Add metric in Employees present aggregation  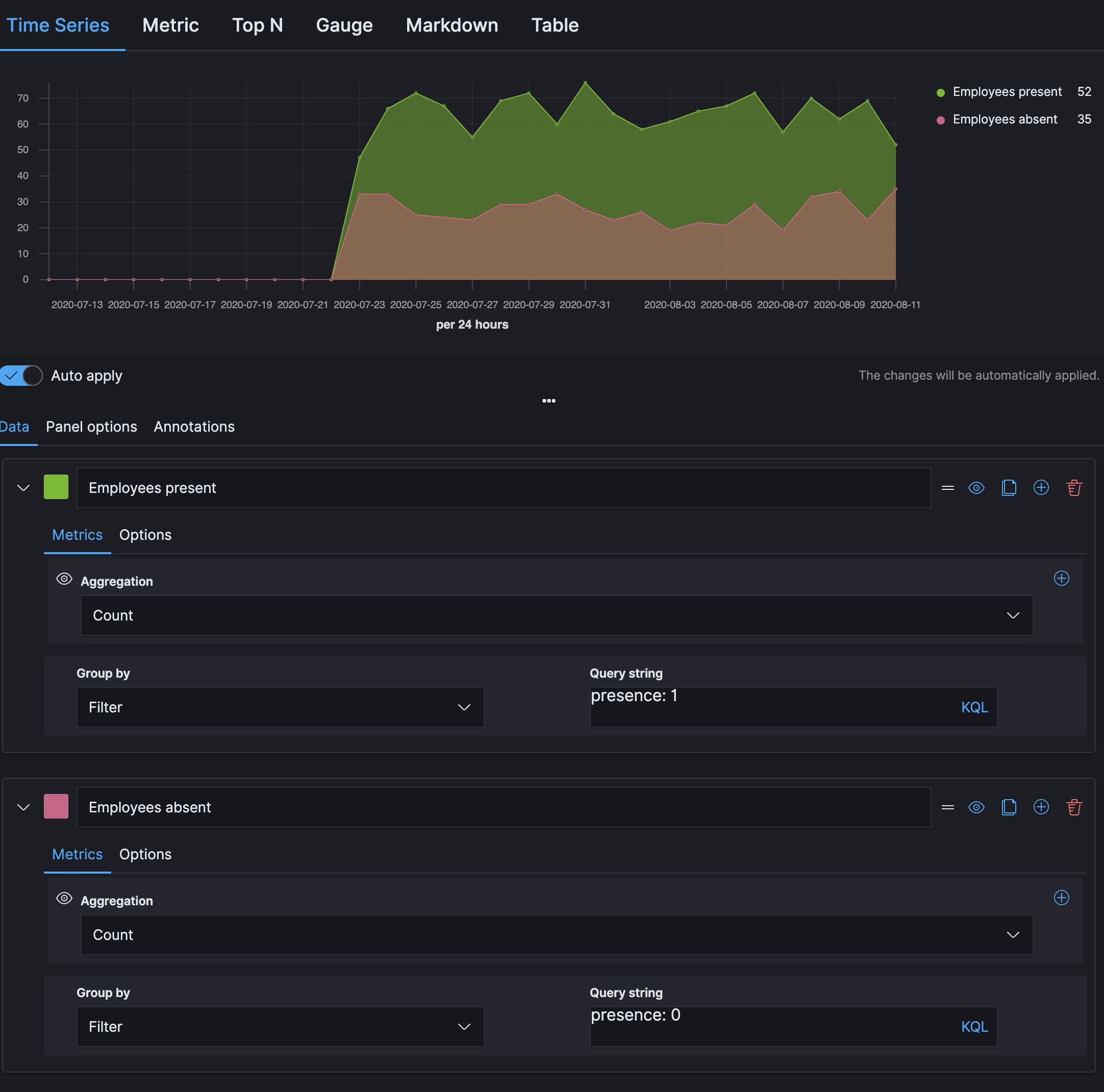click(x=1061, y=578)
